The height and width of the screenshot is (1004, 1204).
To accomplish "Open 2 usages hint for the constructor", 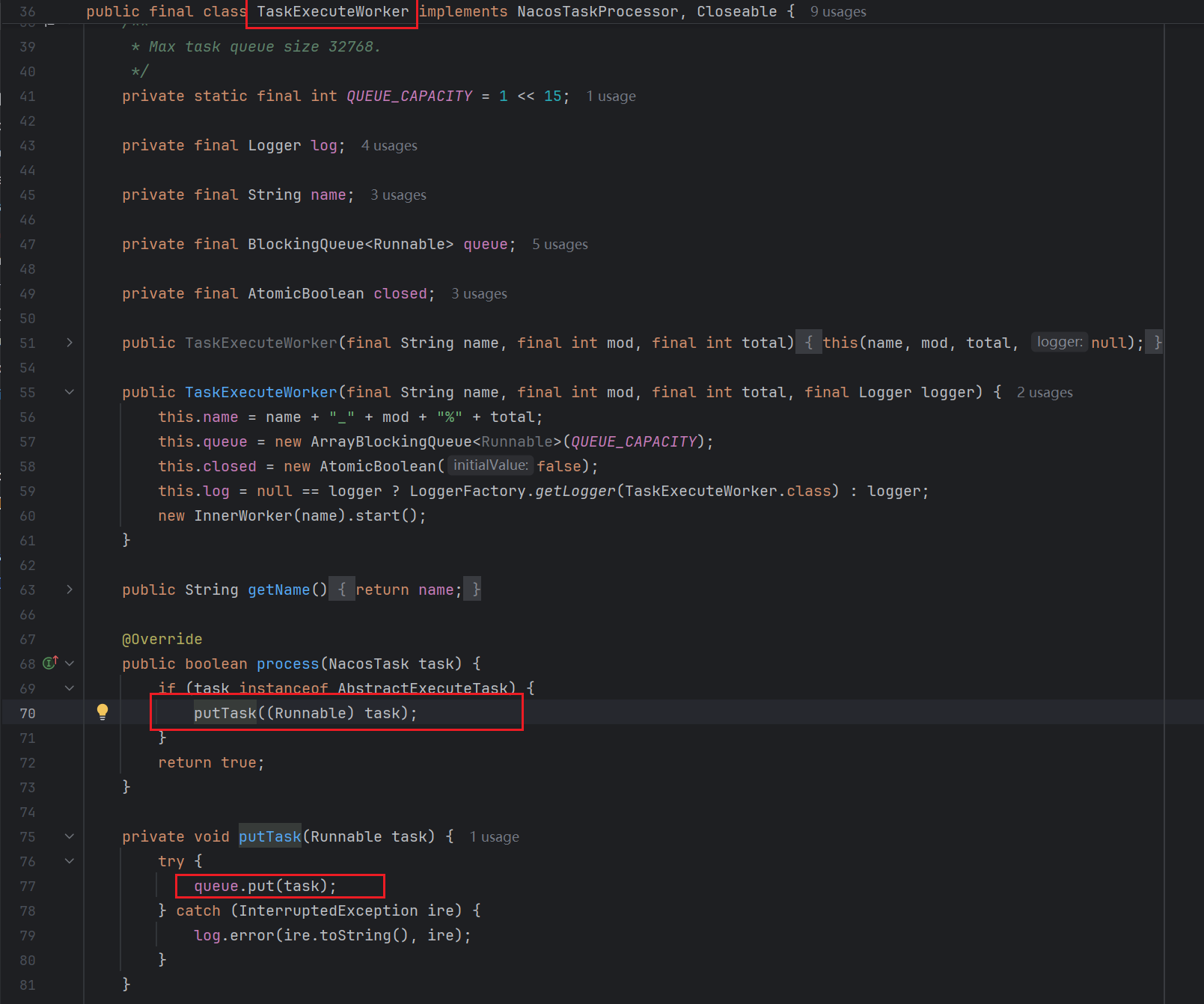I will pyautogui.click(x=1044, y=393).
